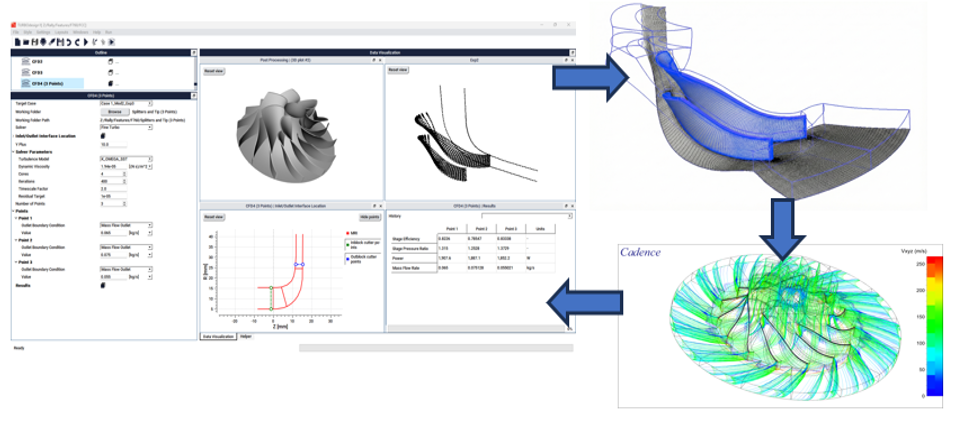
Task: Close the CFD4 Results table panel
Action: pos(572,206)
